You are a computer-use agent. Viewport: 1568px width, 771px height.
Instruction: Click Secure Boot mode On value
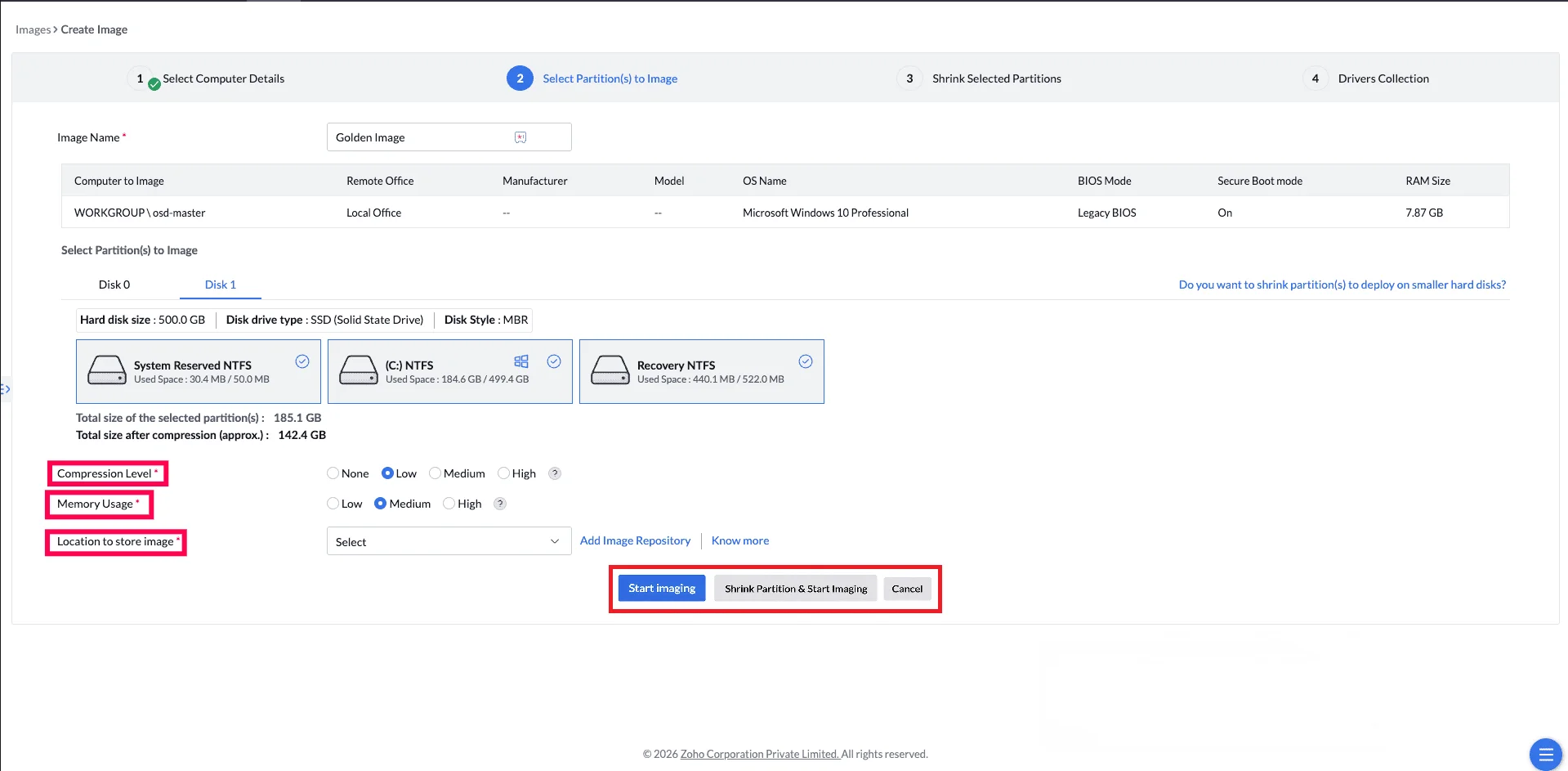point(1225,213)
